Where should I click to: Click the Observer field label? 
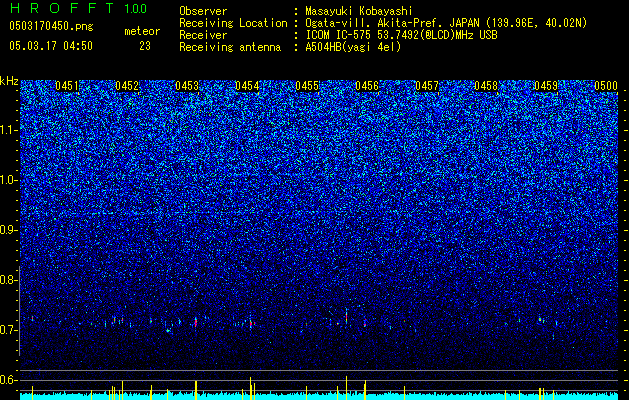coord(203,11)
